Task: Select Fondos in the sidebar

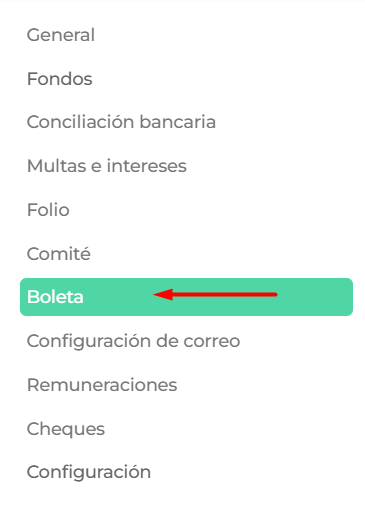Action: pyautogui.click(x=60, y=79)
